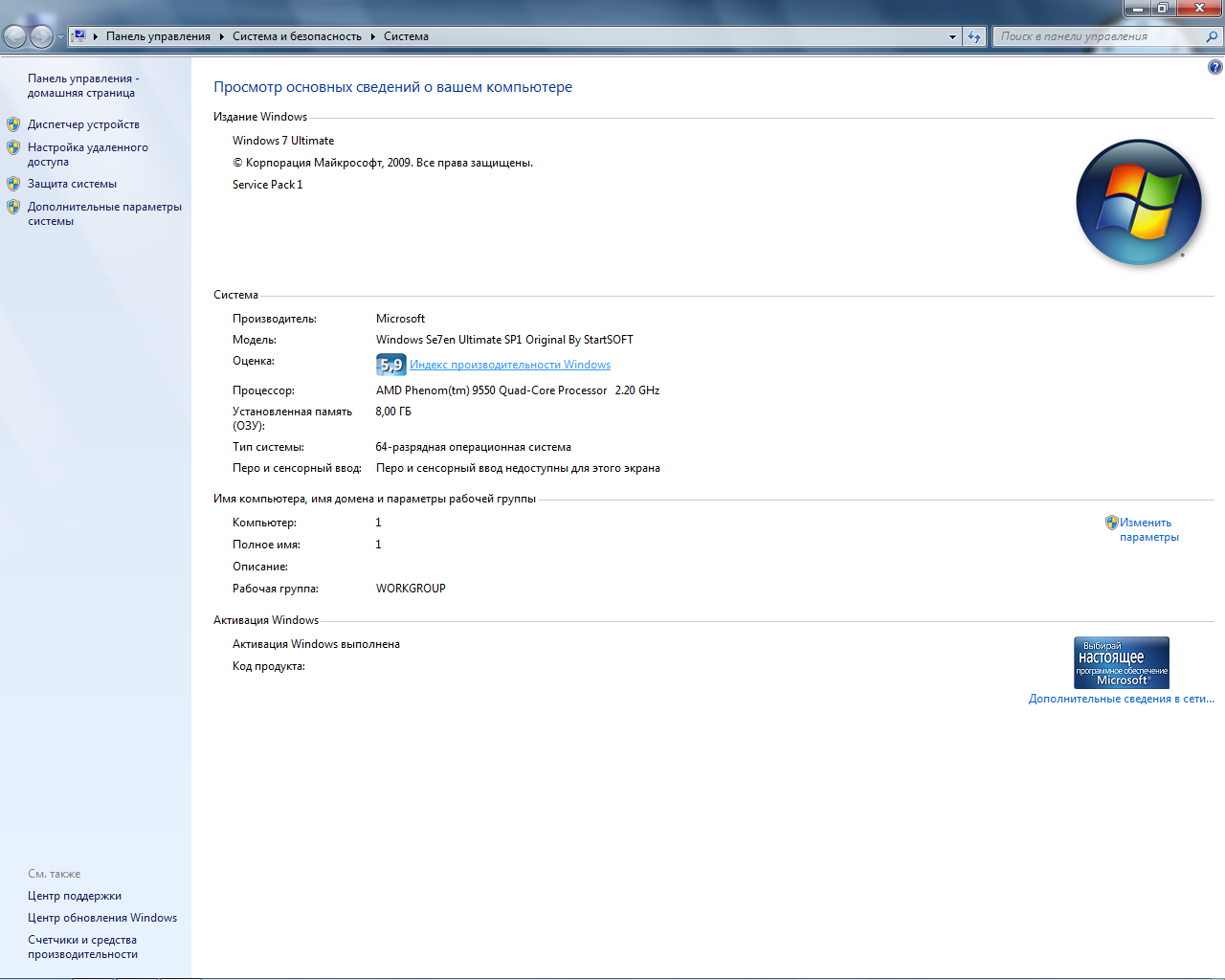The image size is (1225, 980).
Task: Click the 'Процессор:' label
Action: coord(263,390)
